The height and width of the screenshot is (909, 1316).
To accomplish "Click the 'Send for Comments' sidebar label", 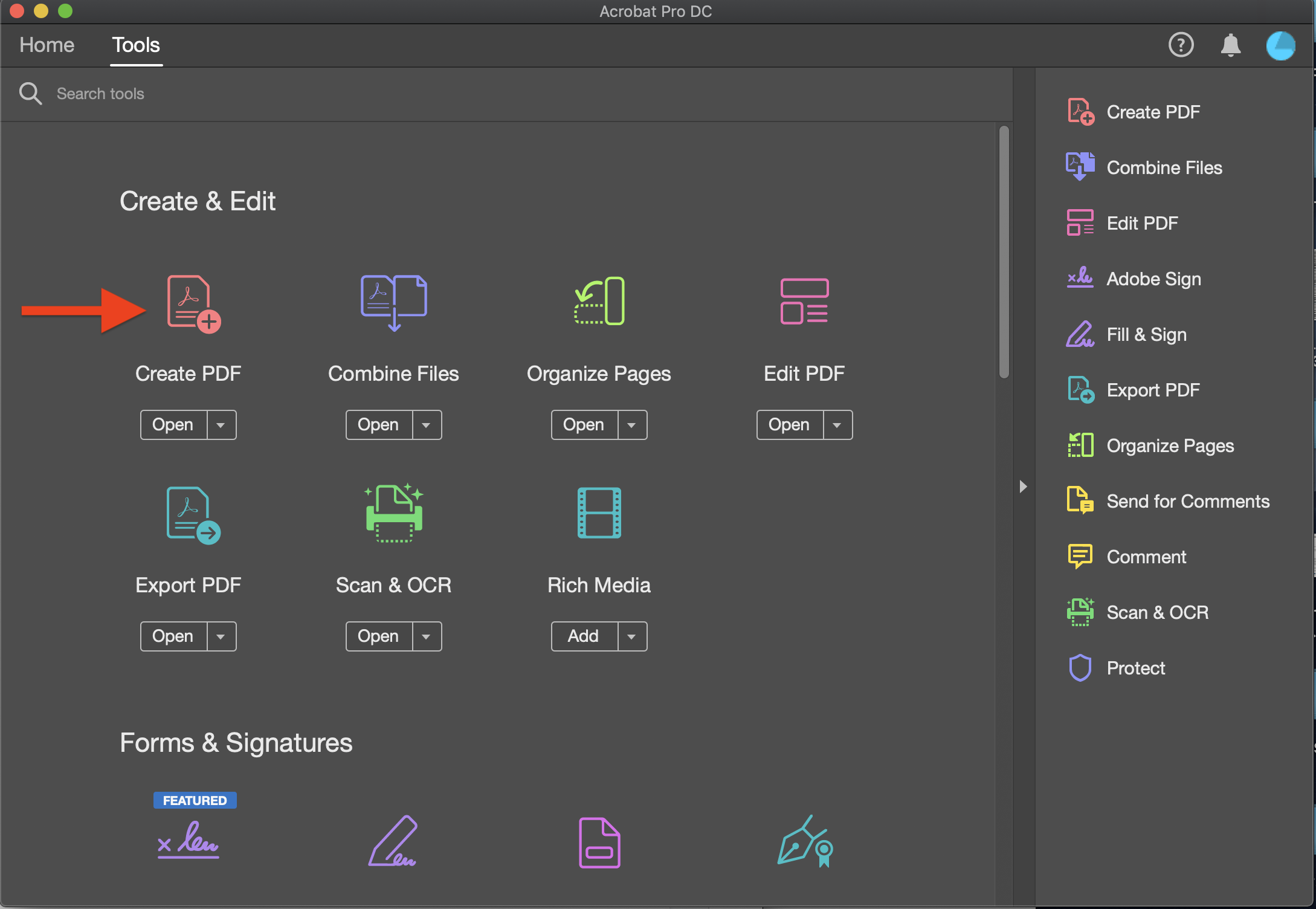I will [x=1188, y=501].
